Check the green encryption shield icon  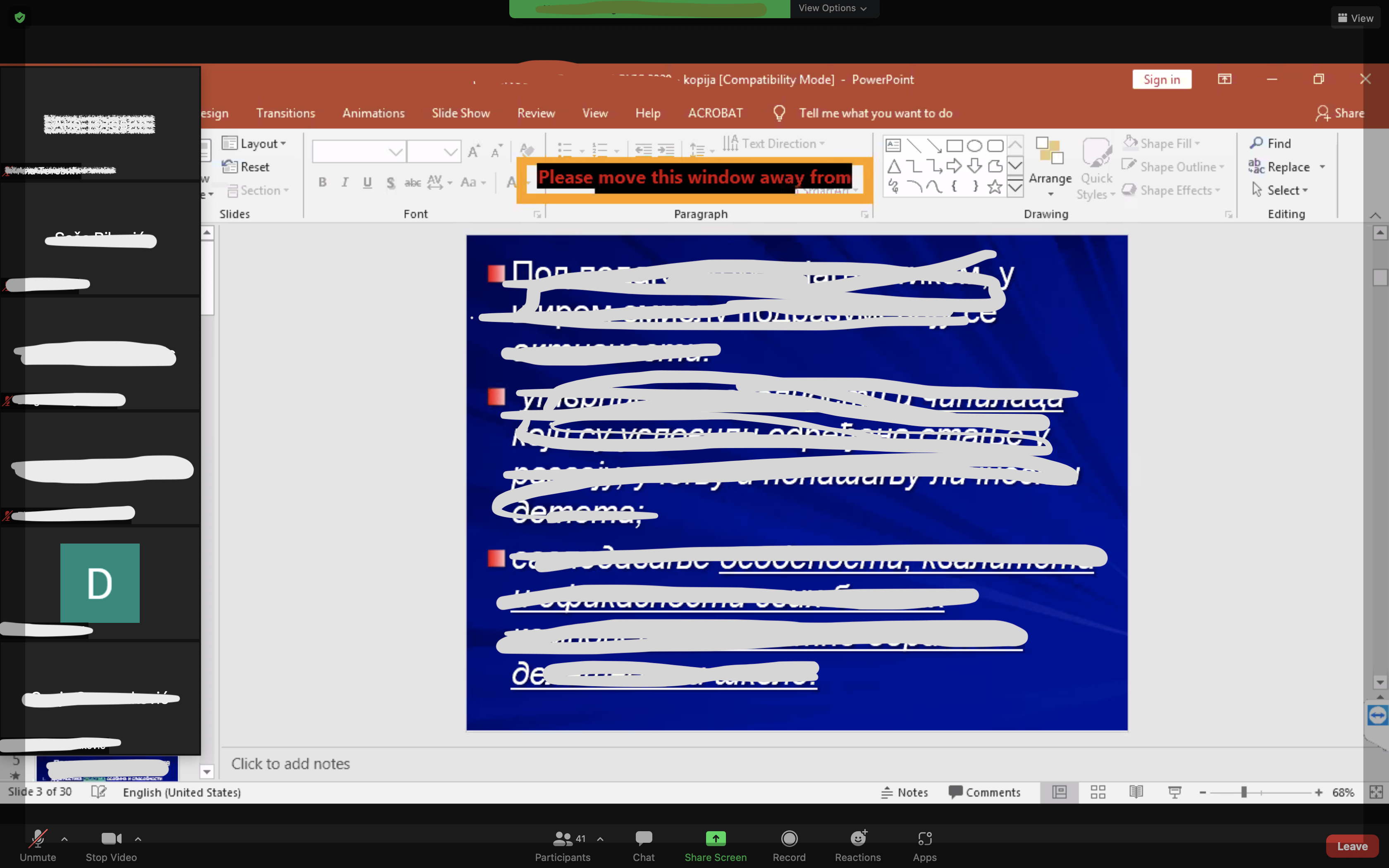tap(19, 18)
